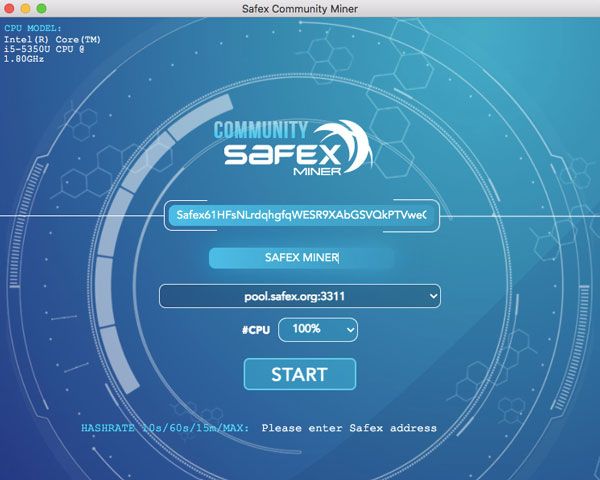Click the Safex Community Miner window title
The width and height of the screenshot is (600, 480).
click(300, 9)
